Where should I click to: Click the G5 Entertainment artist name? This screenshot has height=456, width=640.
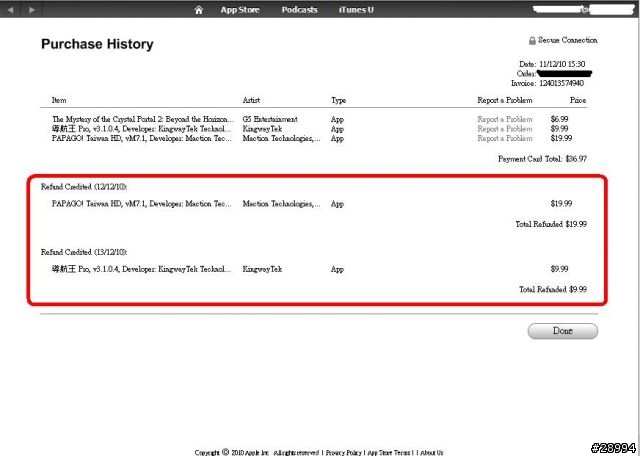pos(270,119)
